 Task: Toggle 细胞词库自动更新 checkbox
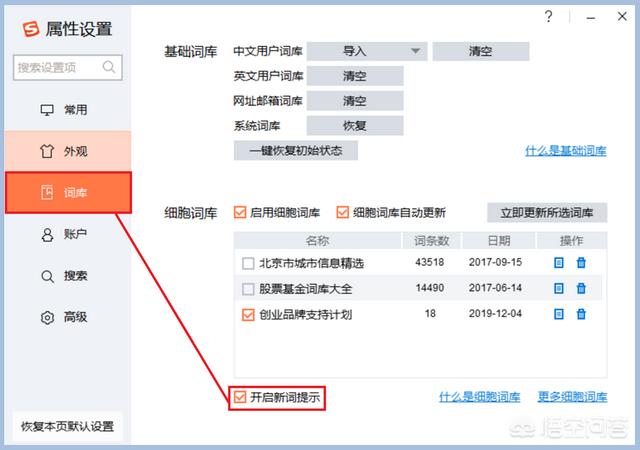(343, 212)
